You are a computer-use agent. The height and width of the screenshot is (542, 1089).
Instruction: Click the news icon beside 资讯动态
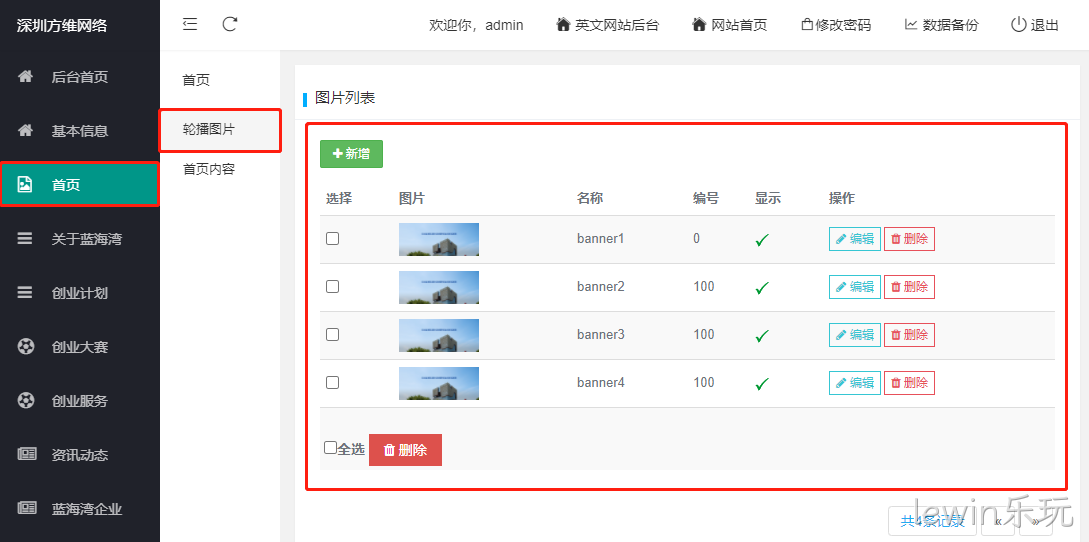(x=26, y=454)
